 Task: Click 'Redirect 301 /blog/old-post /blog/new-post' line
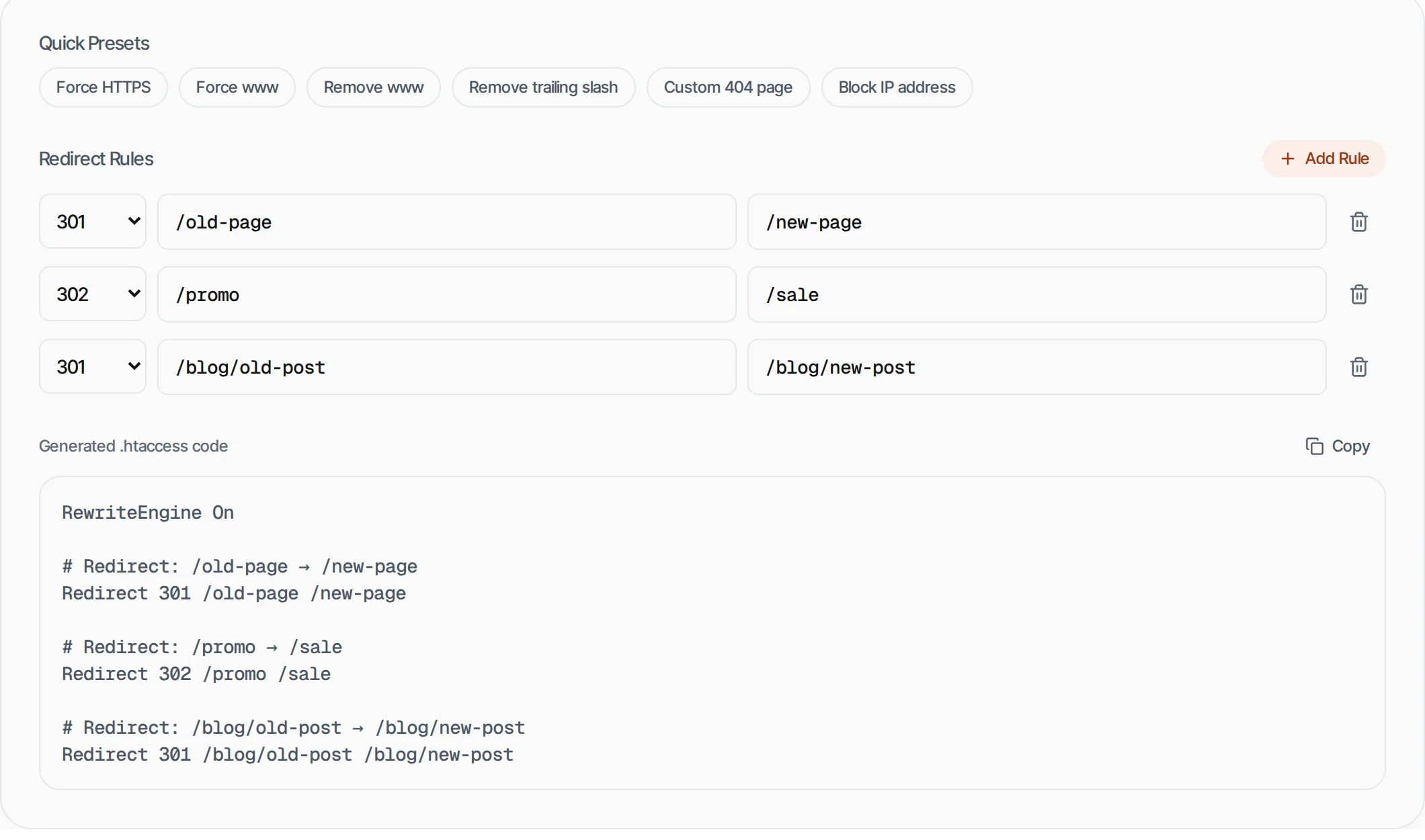pos(288,755)
